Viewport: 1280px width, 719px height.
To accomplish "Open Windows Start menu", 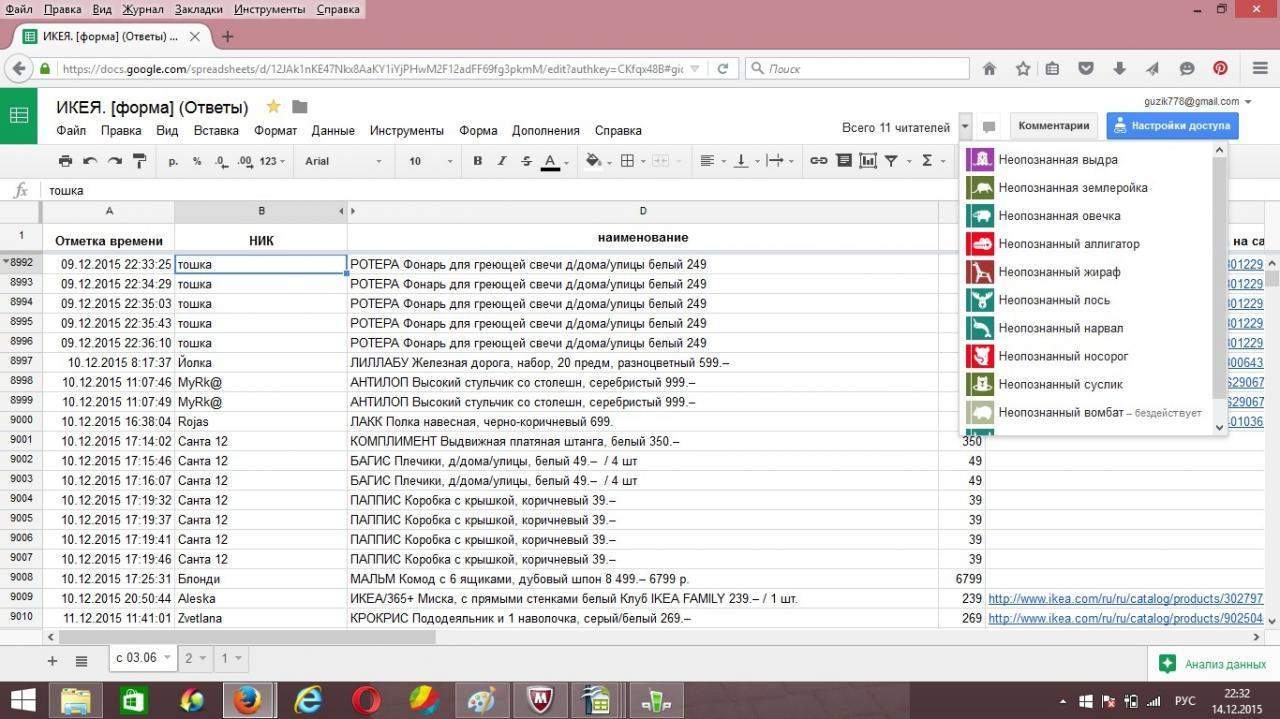I will [22, 700].
